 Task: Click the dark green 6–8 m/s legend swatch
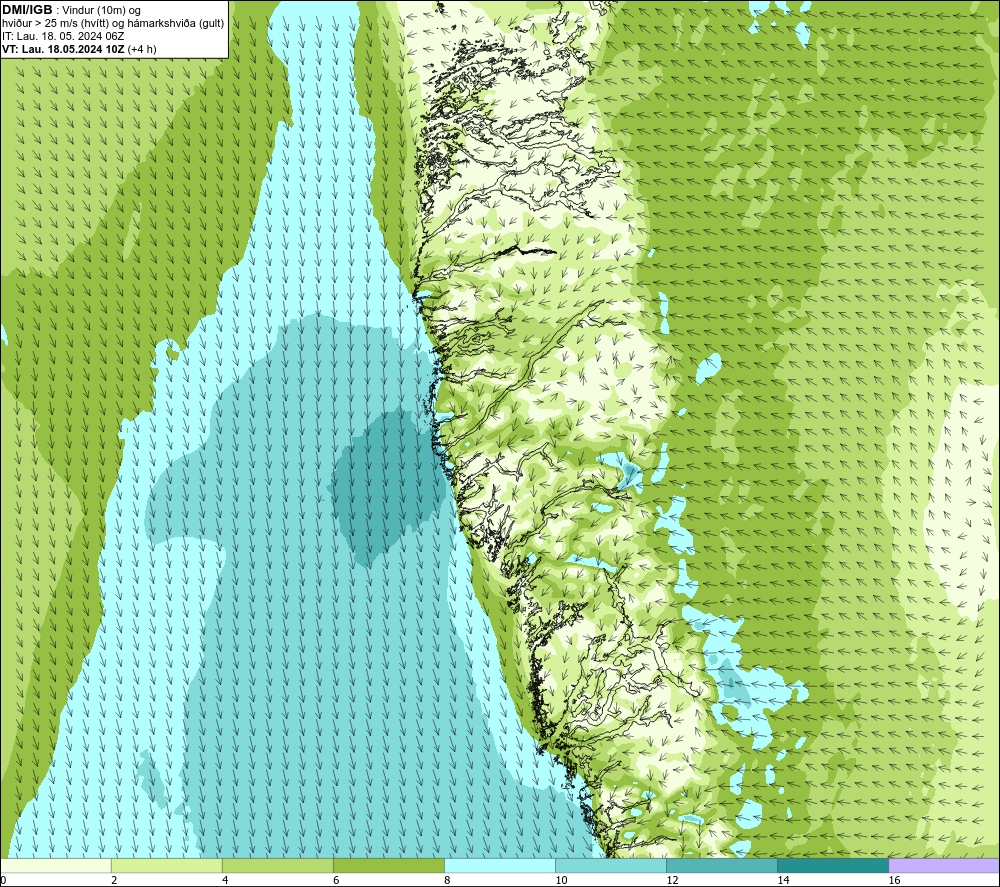tap(388, 866)
